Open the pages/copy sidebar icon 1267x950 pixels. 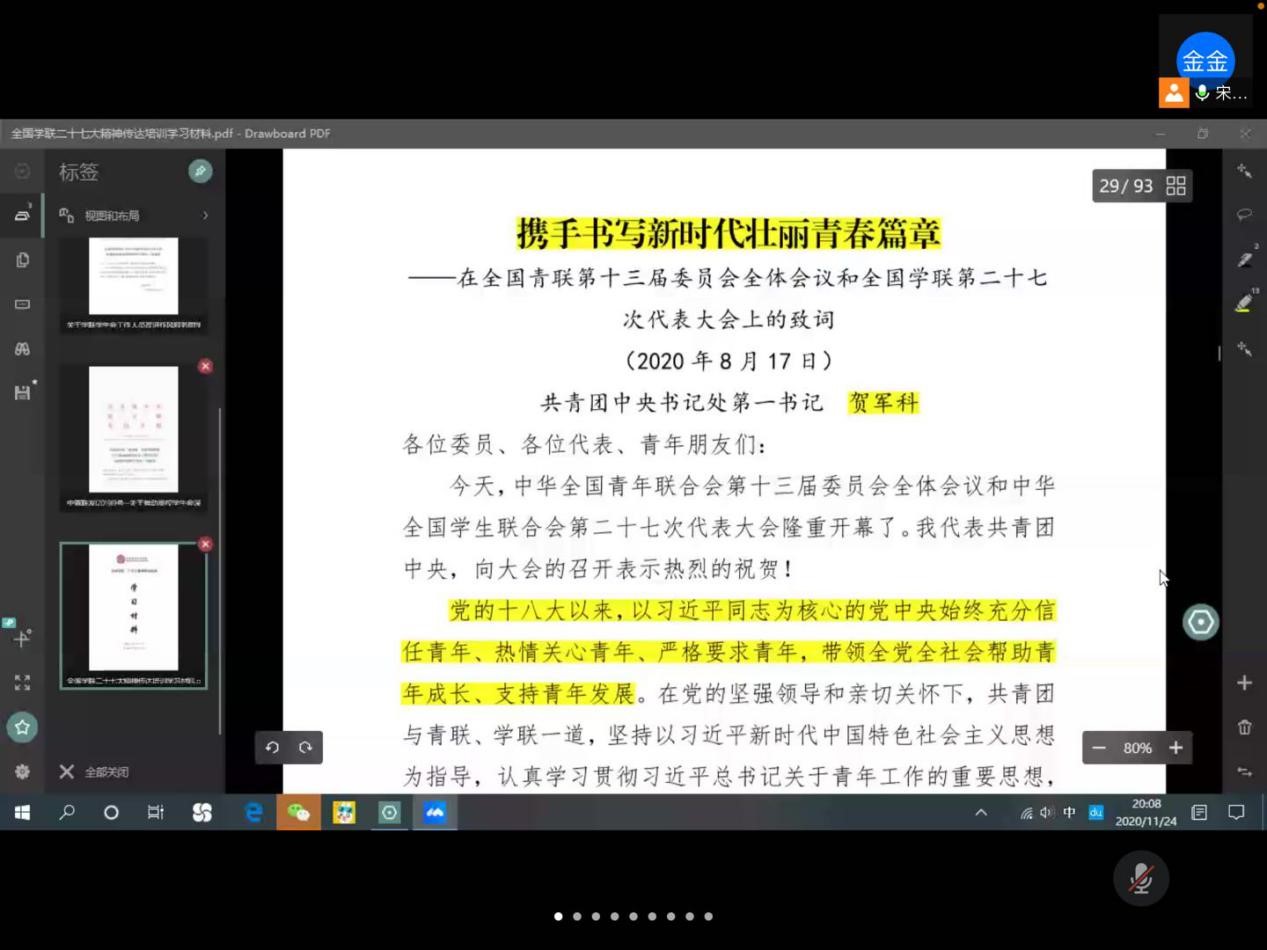(x=22, y=260)
